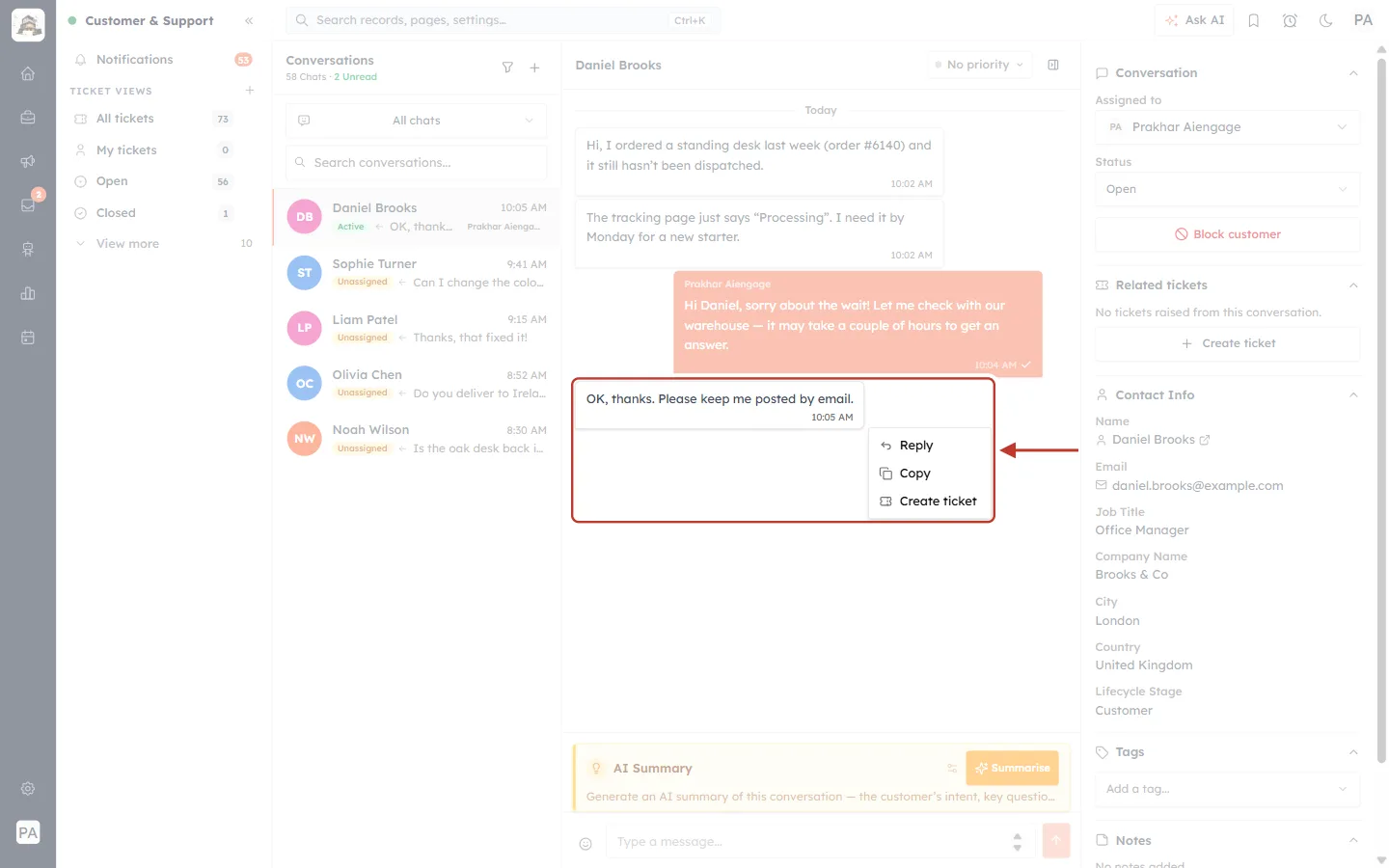Click the PA avatar at bottom of rail
This screenshot has height=868, width=1389.
(28, 832)
